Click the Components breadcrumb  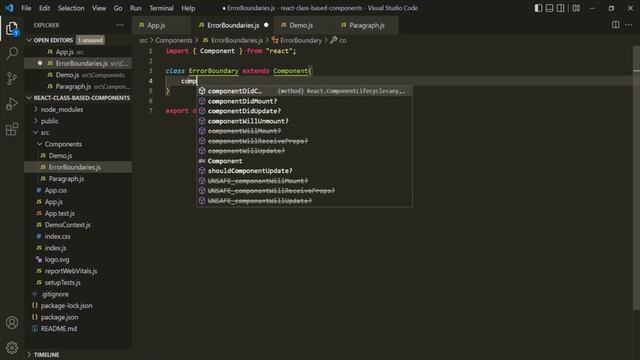[173, 40]
